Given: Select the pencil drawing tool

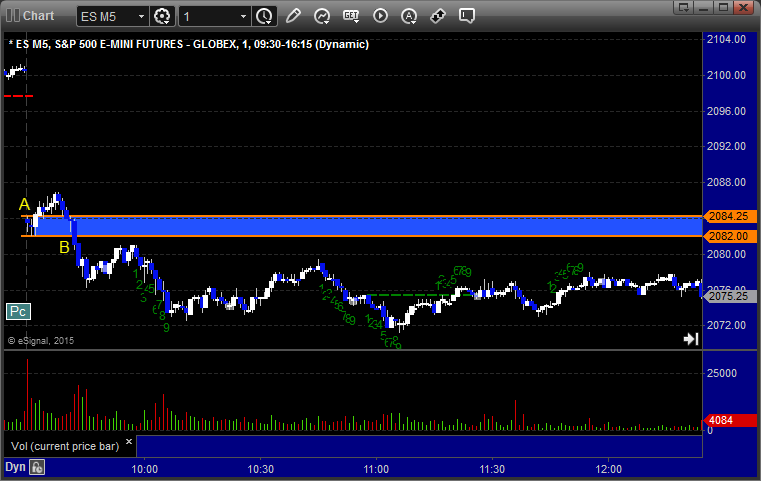Looking at the screenshot, I should [x=293, y=16].
